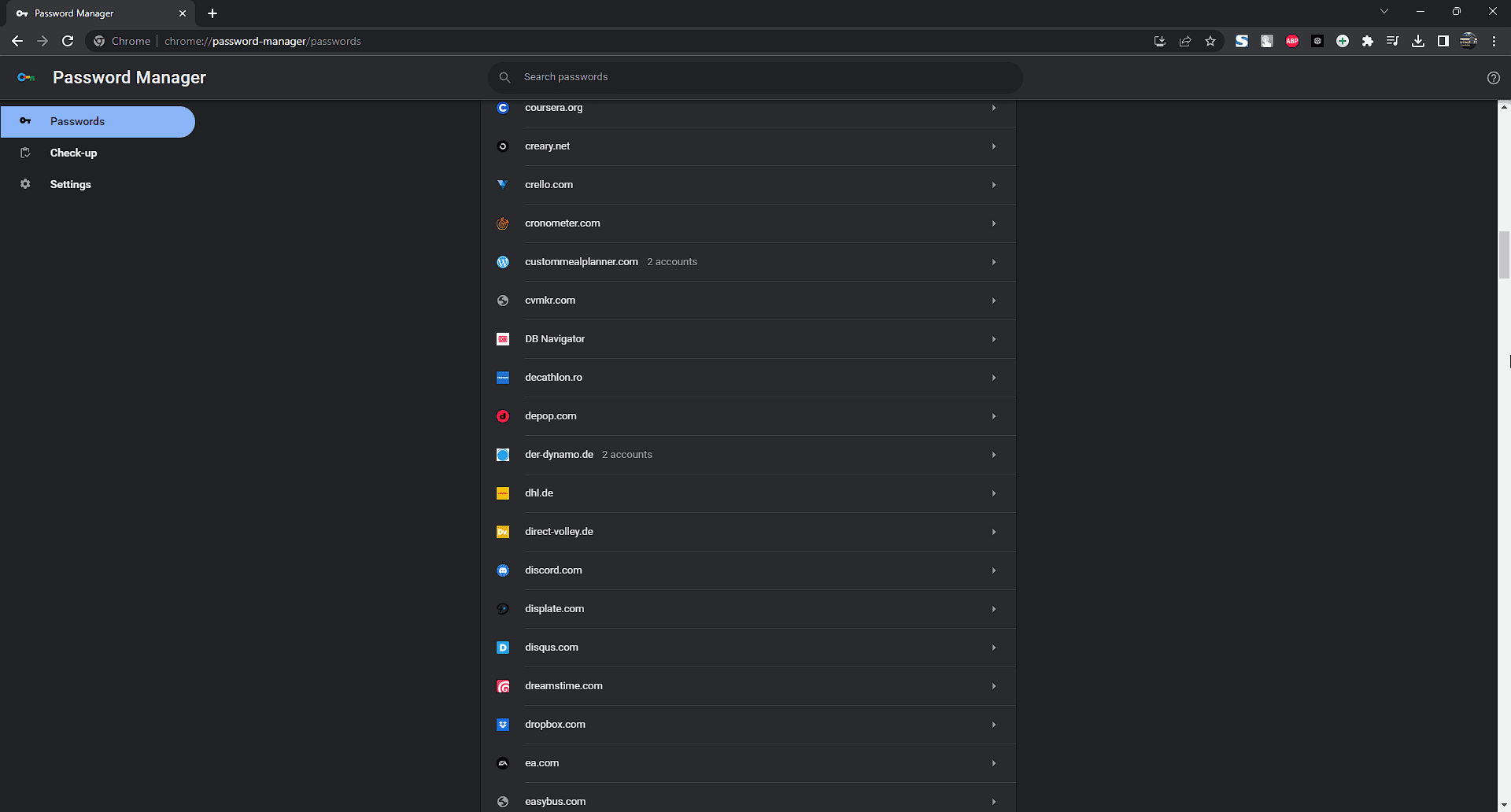Click the help question mark icon
This screenshot has height=812, width=1511.
click(x=1494, y=78)
